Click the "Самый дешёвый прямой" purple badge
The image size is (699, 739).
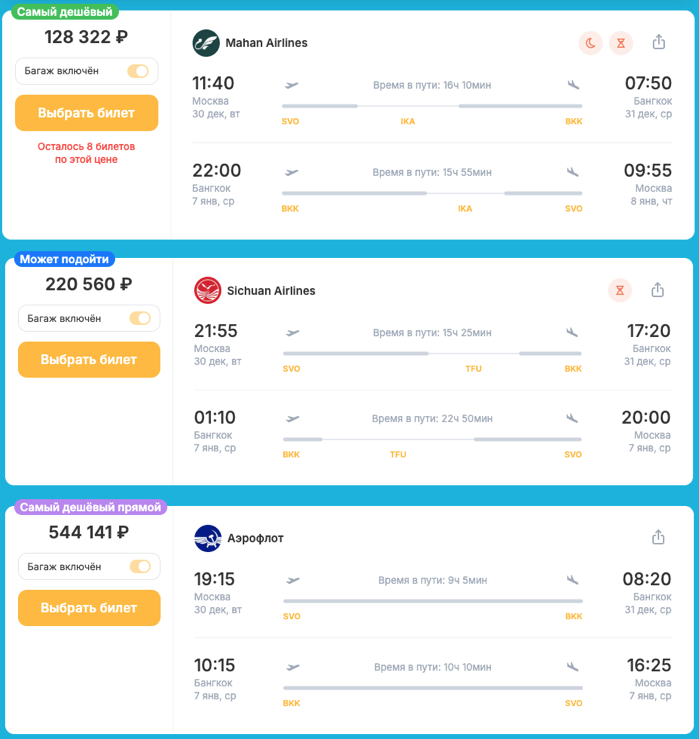(x=90, y=507)
